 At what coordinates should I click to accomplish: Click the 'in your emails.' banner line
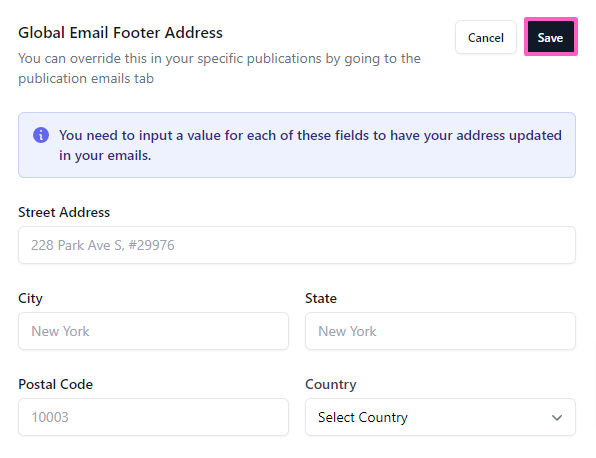[105, 155]
